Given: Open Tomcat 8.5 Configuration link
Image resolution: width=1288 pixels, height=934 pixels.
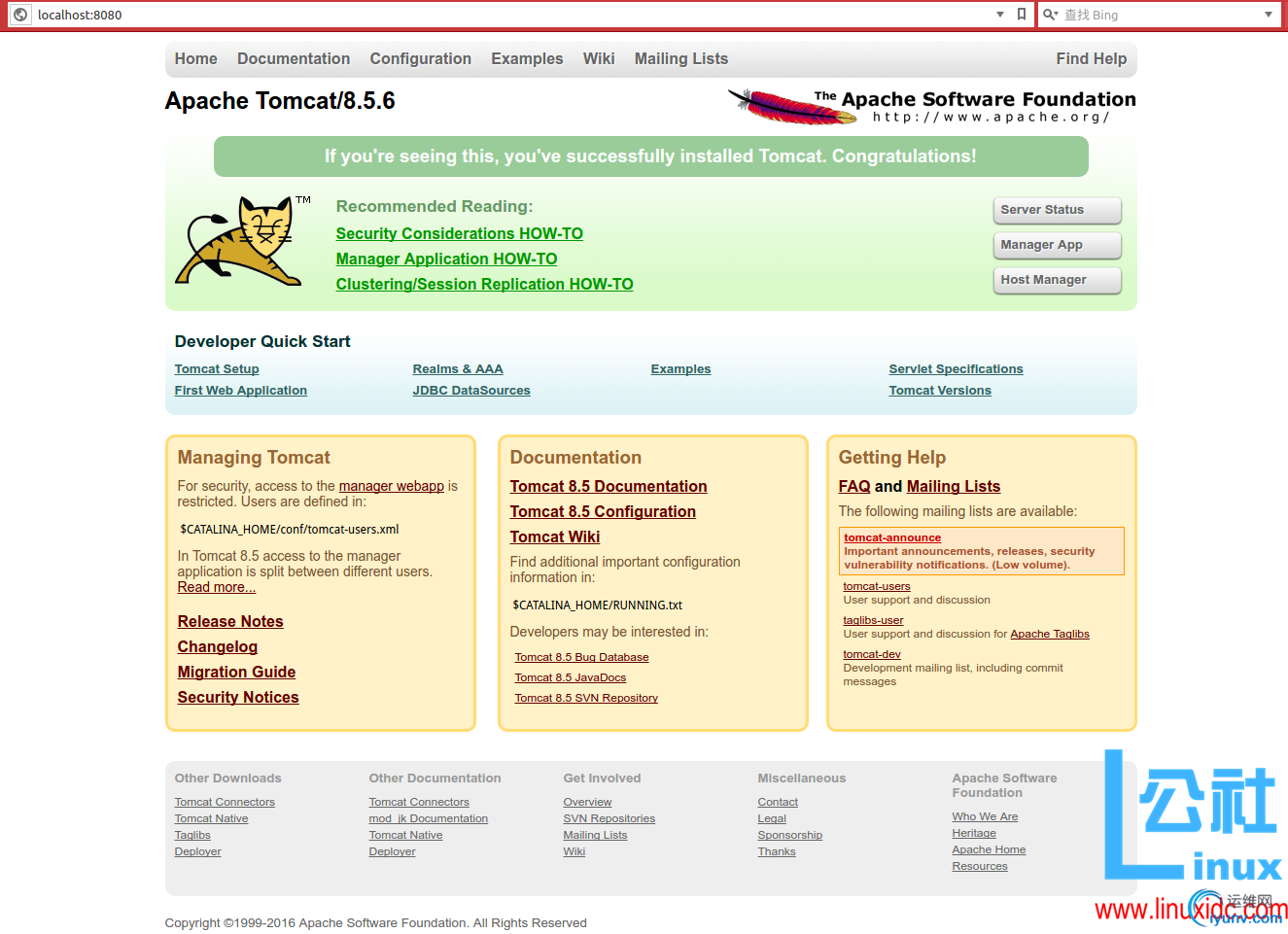Looking at the screenshot, I should click(x=603, y=511).
